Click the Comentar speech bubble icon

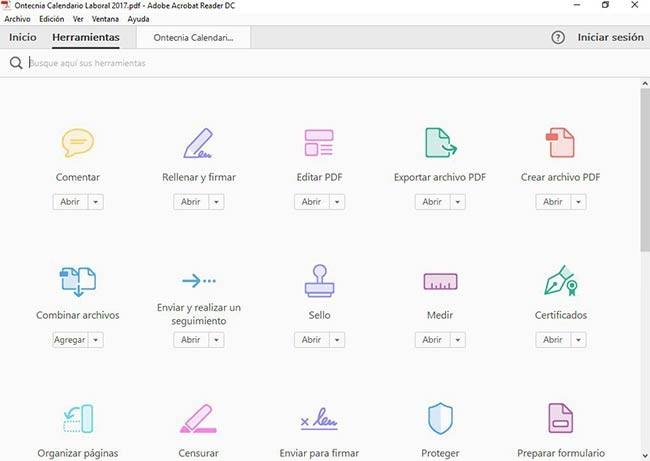[x=78, y=143]
